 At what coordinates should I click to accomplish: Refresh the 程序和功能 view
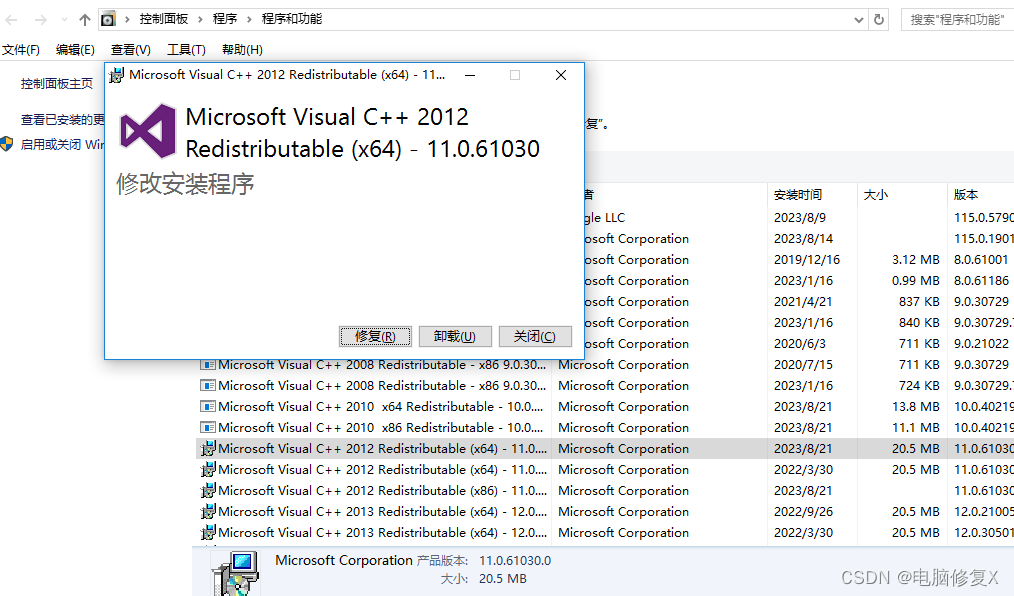[879, 19]
